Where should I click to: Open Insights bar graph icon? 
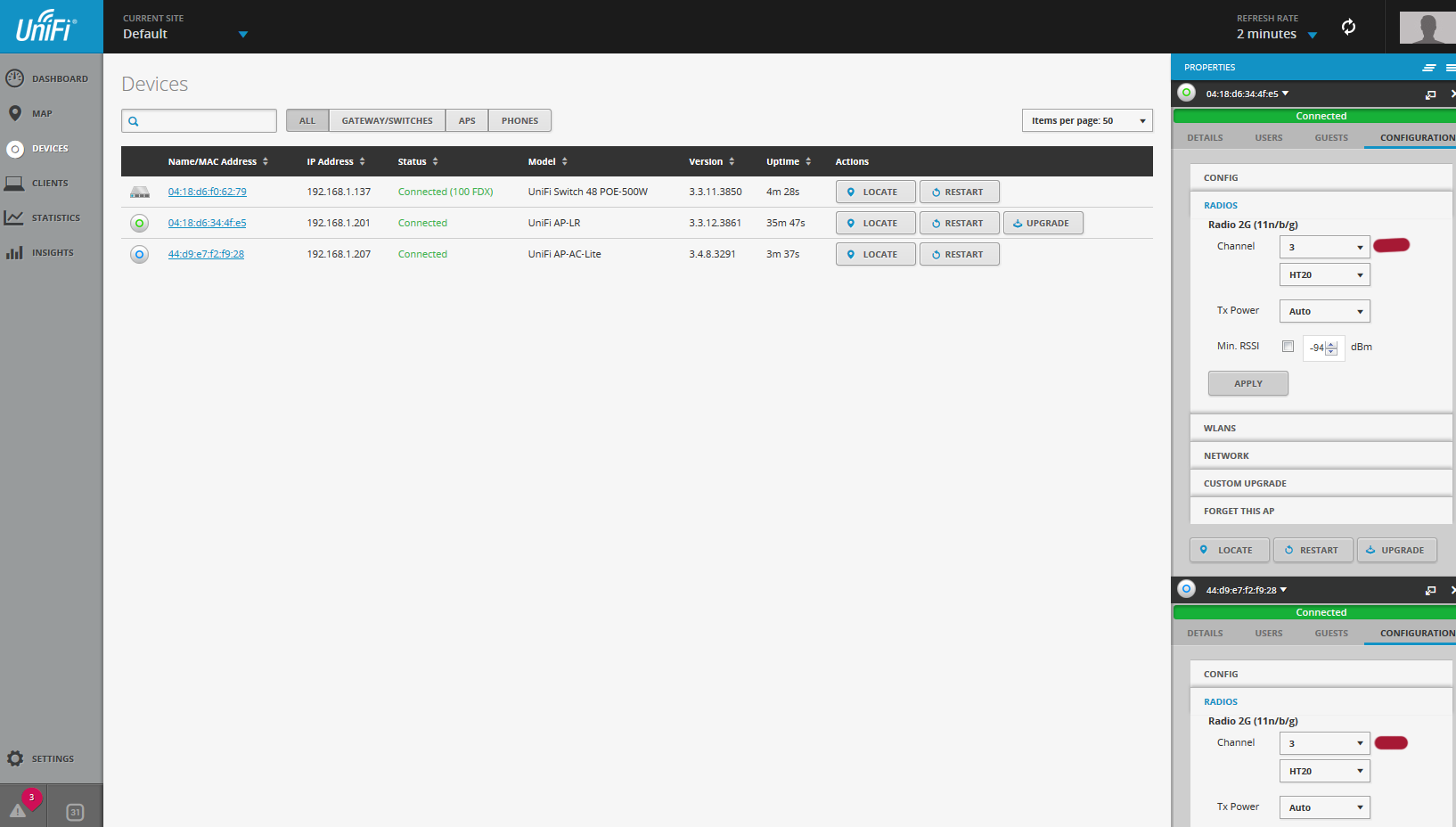14,252
